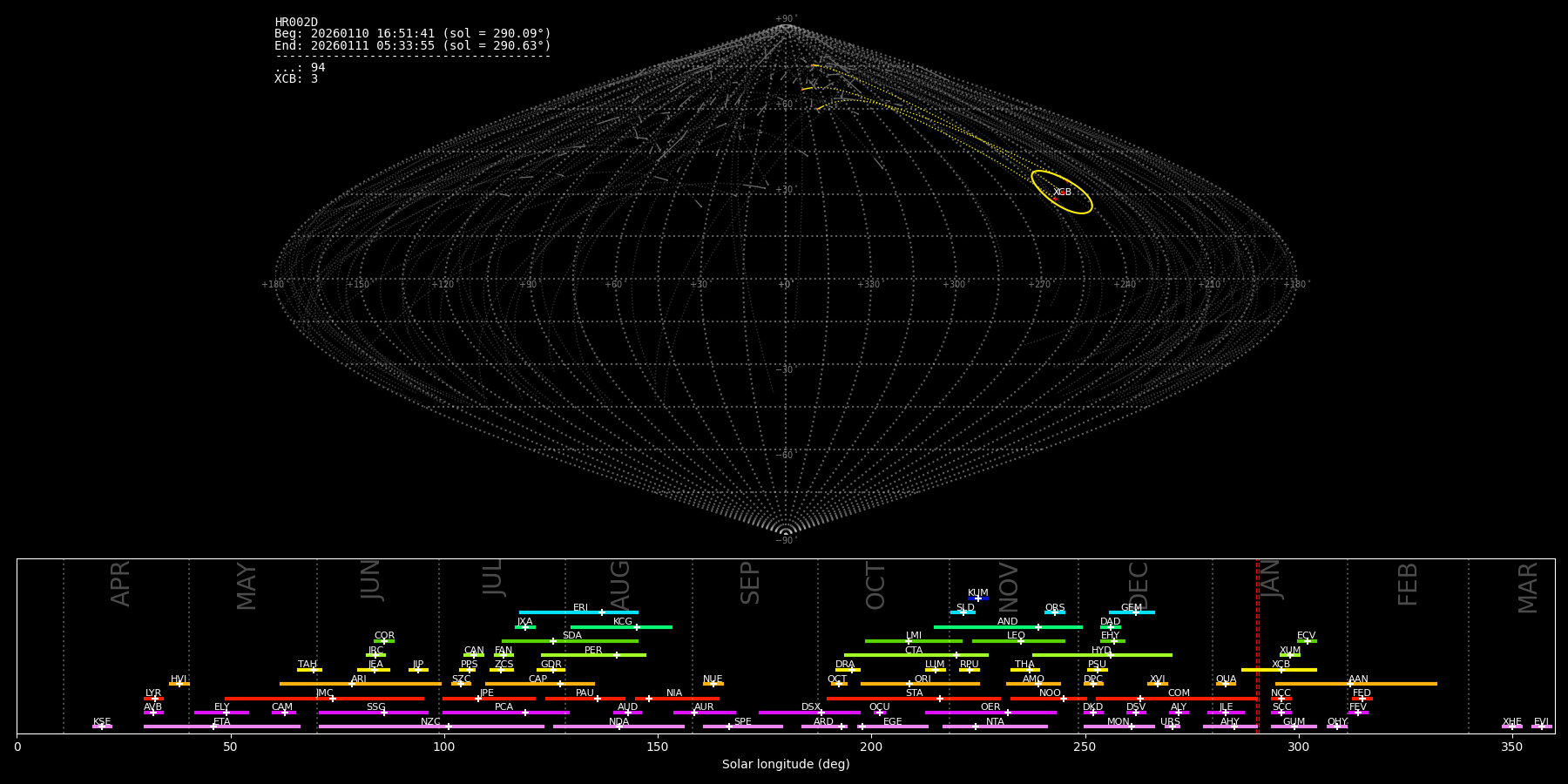Click the AAN shower label

(1359, 679)
